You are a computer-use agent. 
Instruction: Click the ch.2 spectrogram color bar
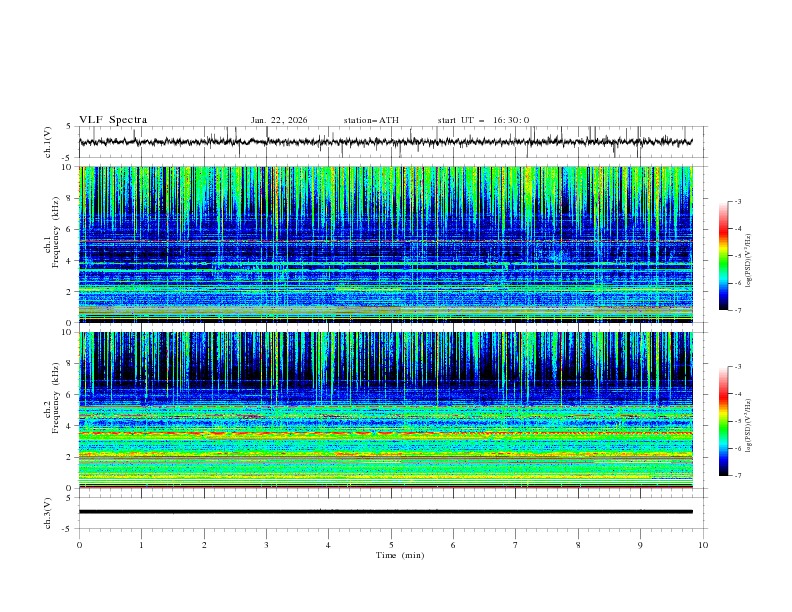[x=723, y=421]
